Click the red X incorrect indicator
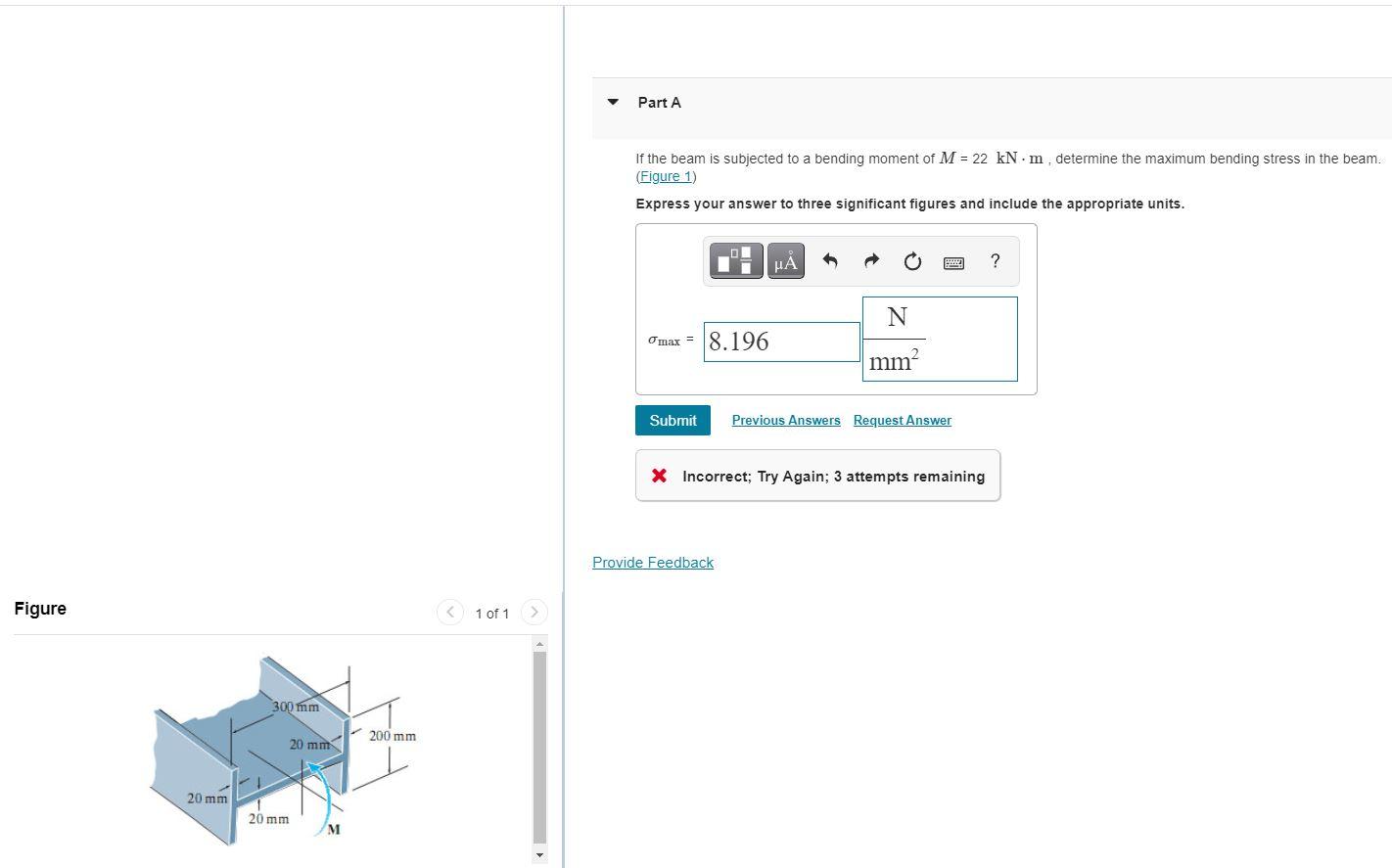 (x=658, y=476)
